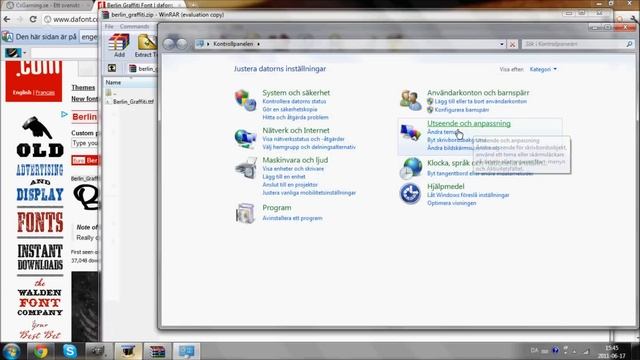
Task: Click Justera vanliga mobilitetsinställningar link
Action: point(309,193)
